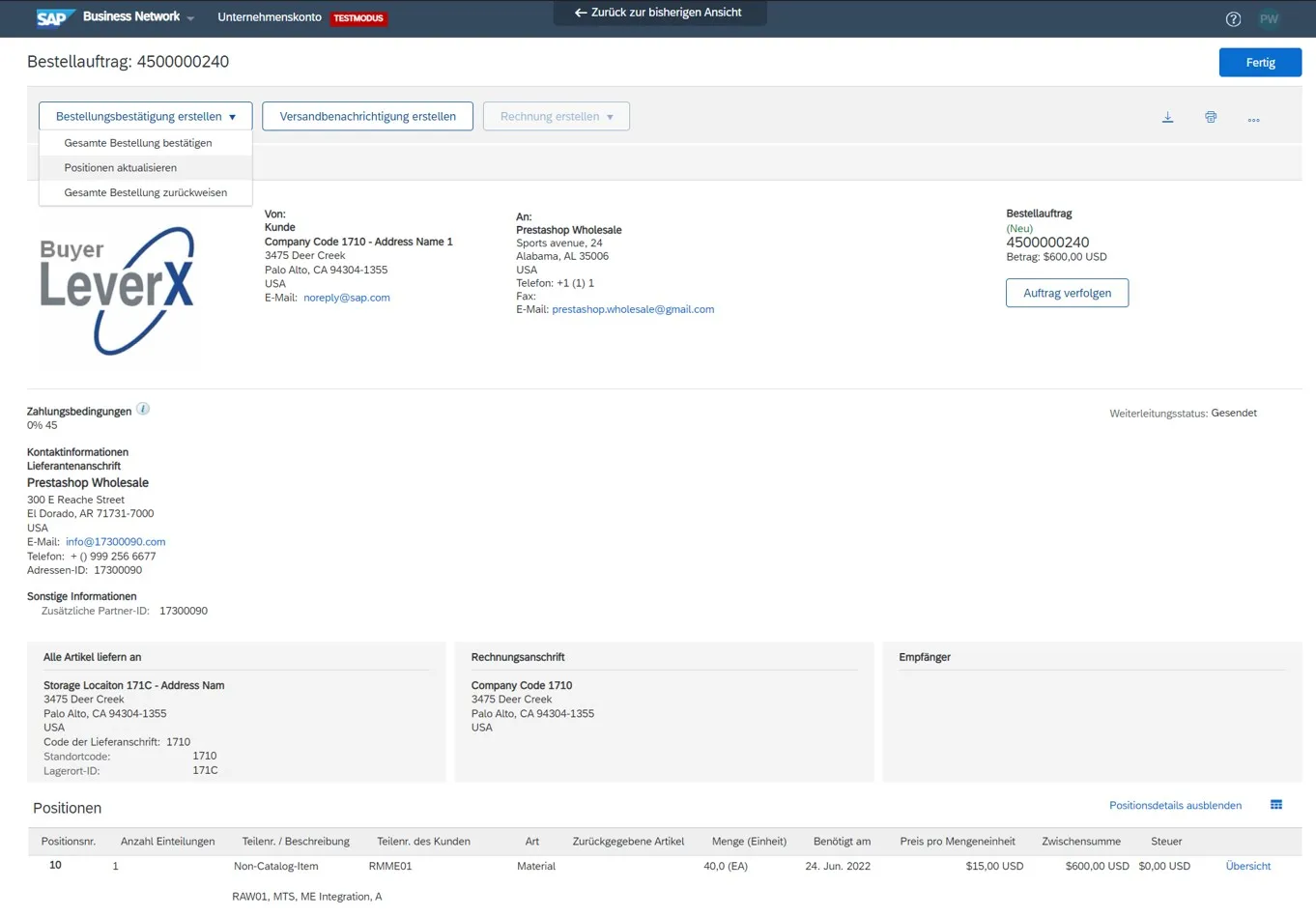The width and height of the screenshot is (1316, 917).
Task: Click the Zahlungsbedingungen info icon
Action: tap(143, 409)
